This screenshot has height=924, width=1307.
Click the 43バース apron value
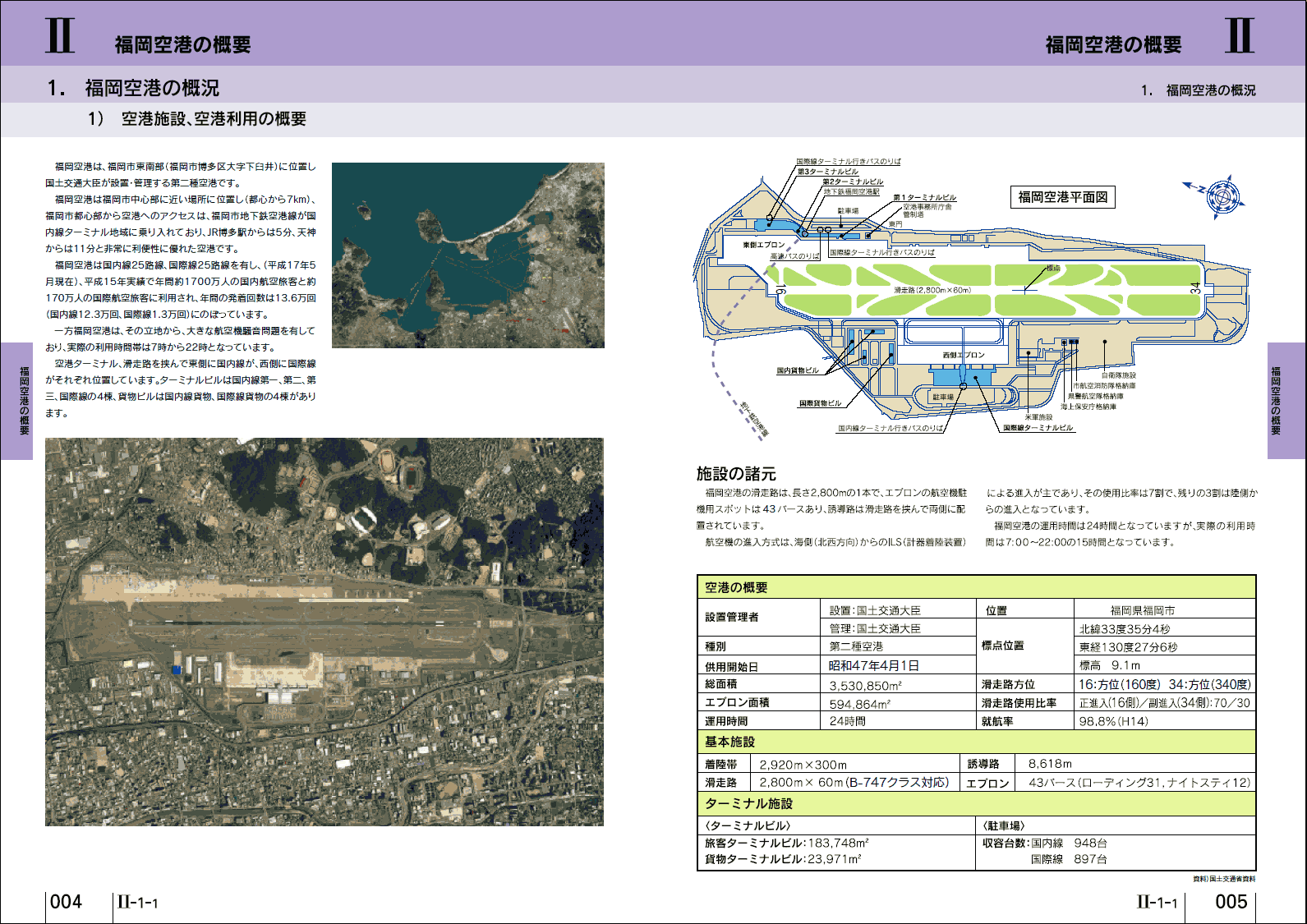point(1139,784)
